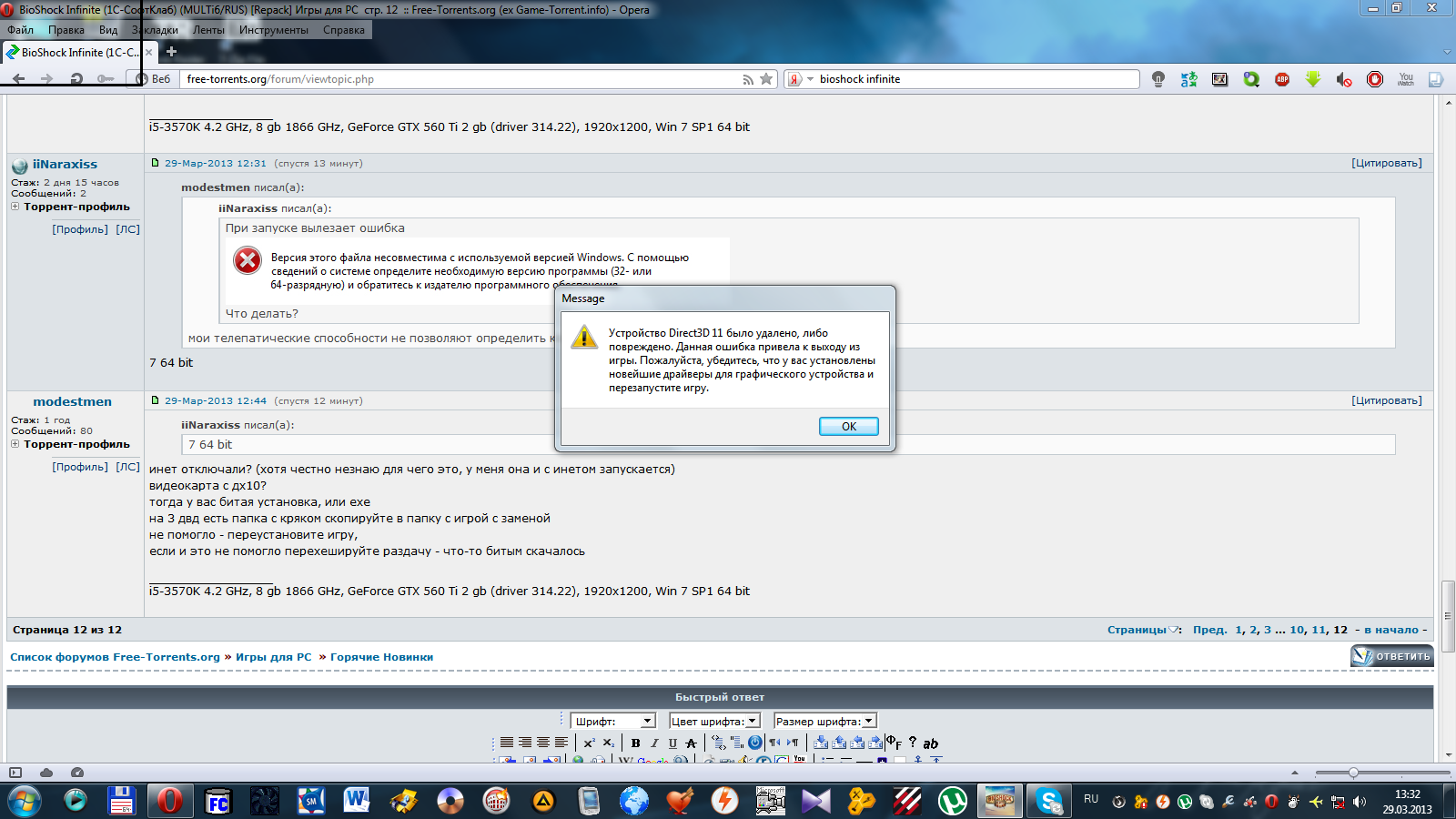The height and width of the screenshot is (819, 1456).
Task: Click OK in the Message dialog
Action: tap(848, 426)
